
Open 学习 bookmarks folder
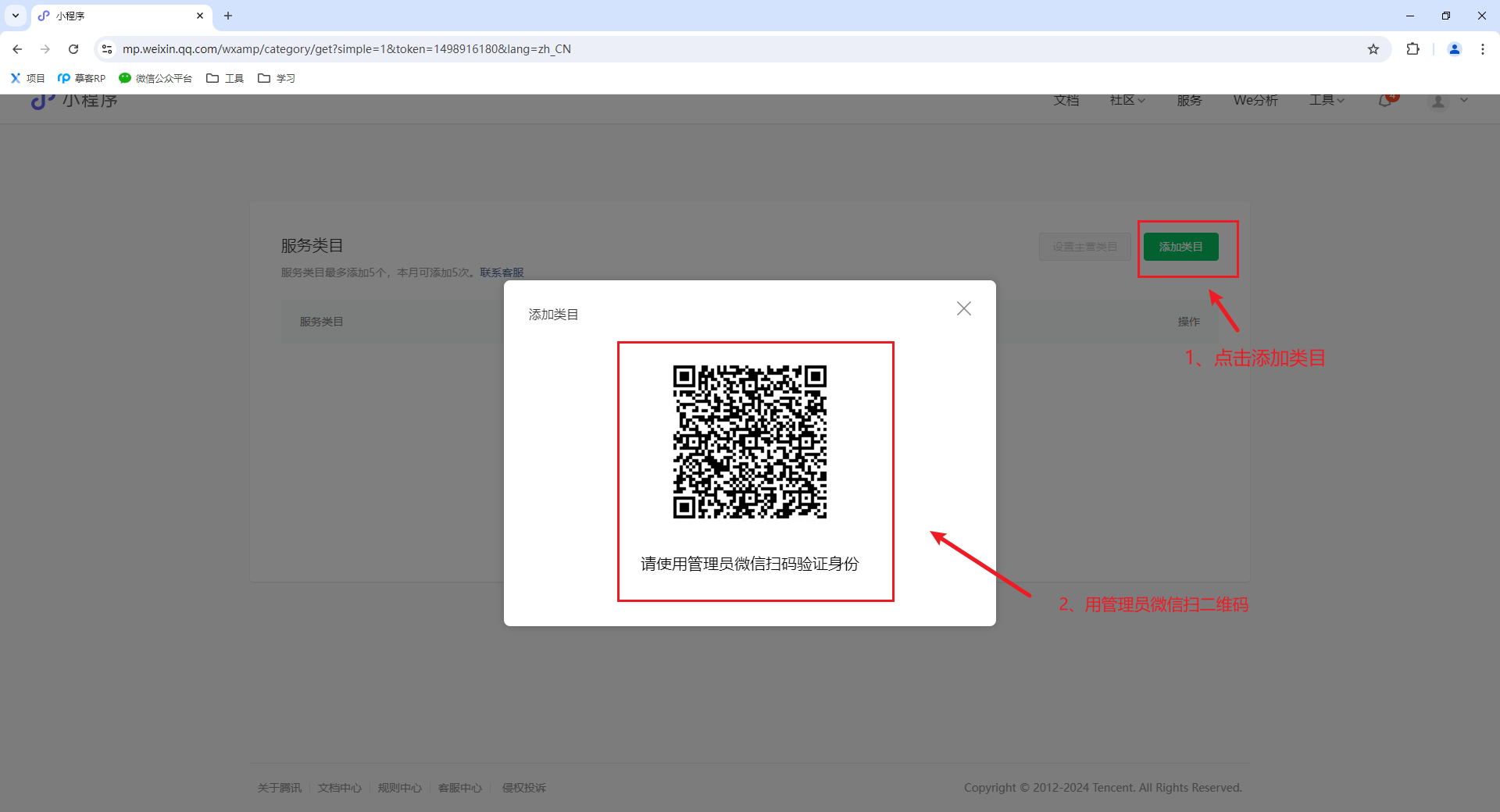point(277,78)
